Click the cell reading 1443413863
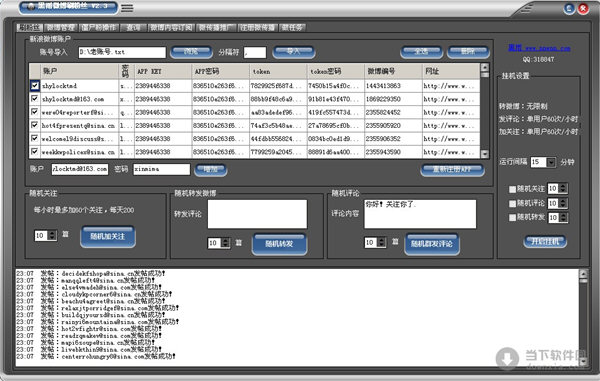This screenshot has height=381, width=600. pos(393,86)
